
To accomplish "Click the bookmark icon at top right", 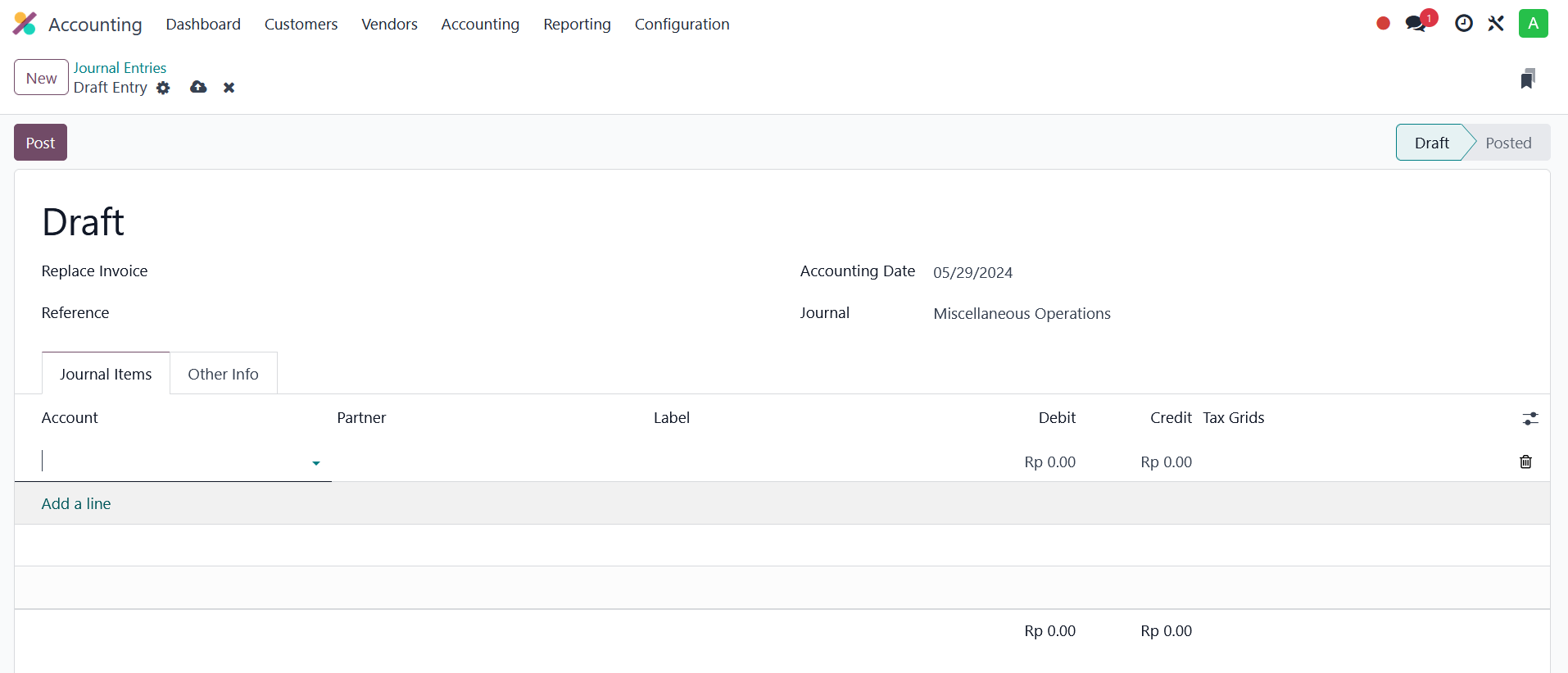I will [1527, 79].
